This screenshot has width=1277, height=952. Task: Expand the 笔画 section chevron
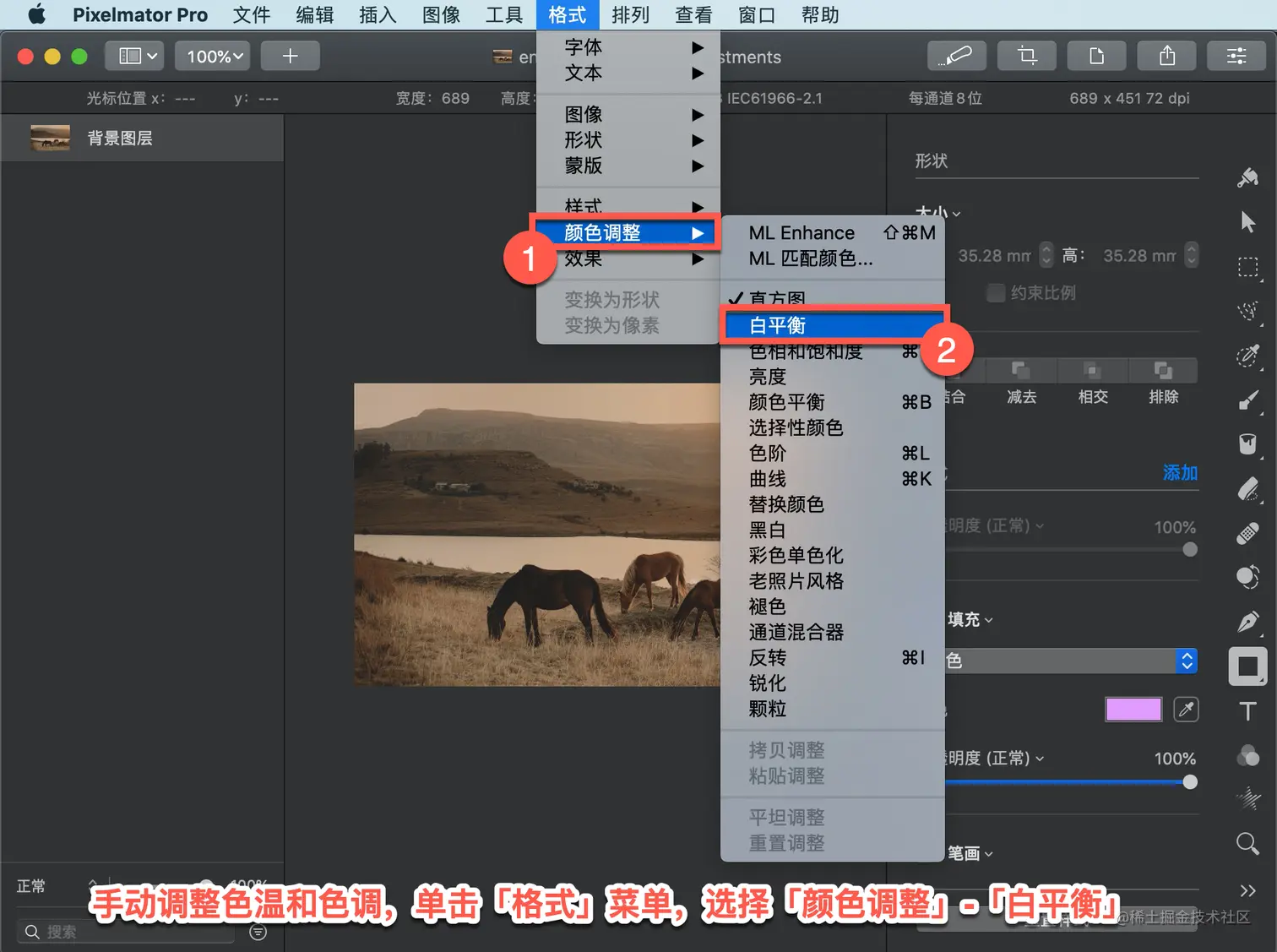(988, 854)
